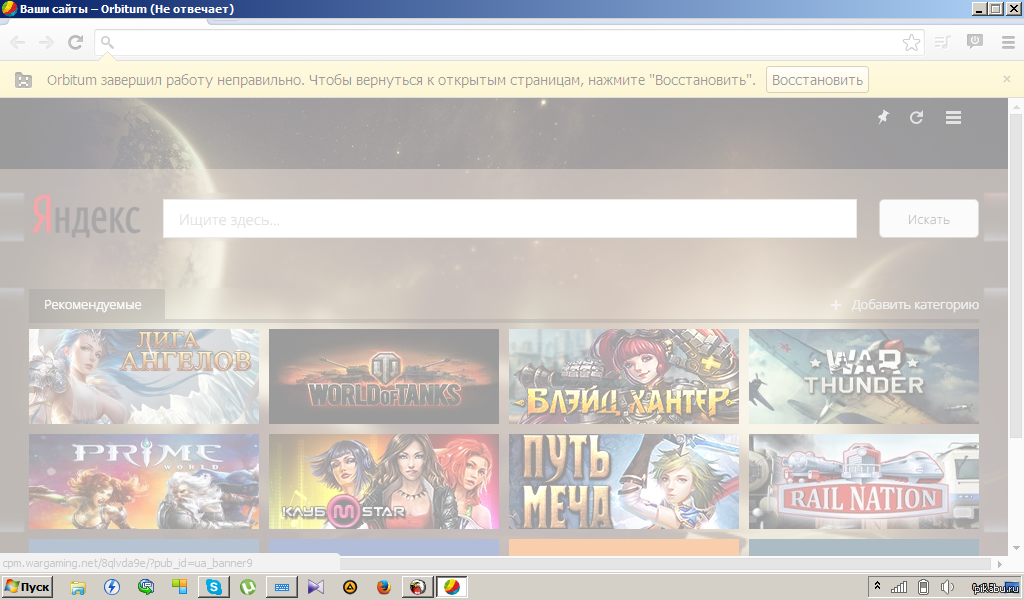Image resolution: width=1024 pixels, height=600 pixels.
Task: Focus the Yandex "Ищите здесь..." search field
Action: (x=509, y=219)
